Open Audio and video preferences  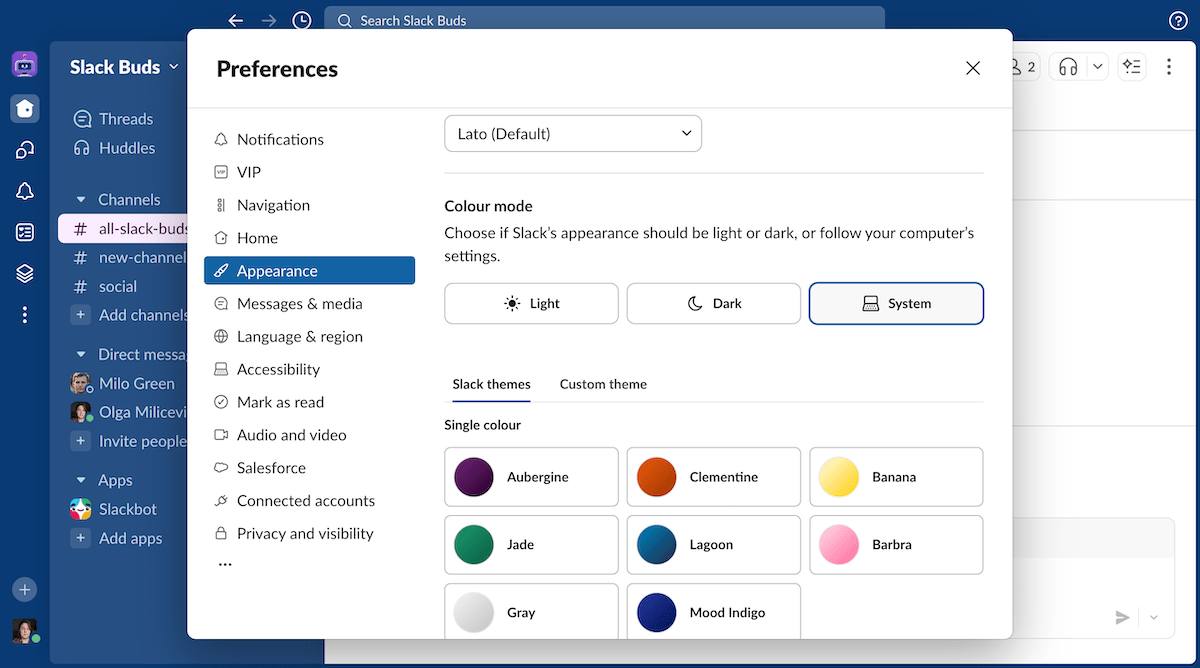pyautogui.click(x=309, y=435)
